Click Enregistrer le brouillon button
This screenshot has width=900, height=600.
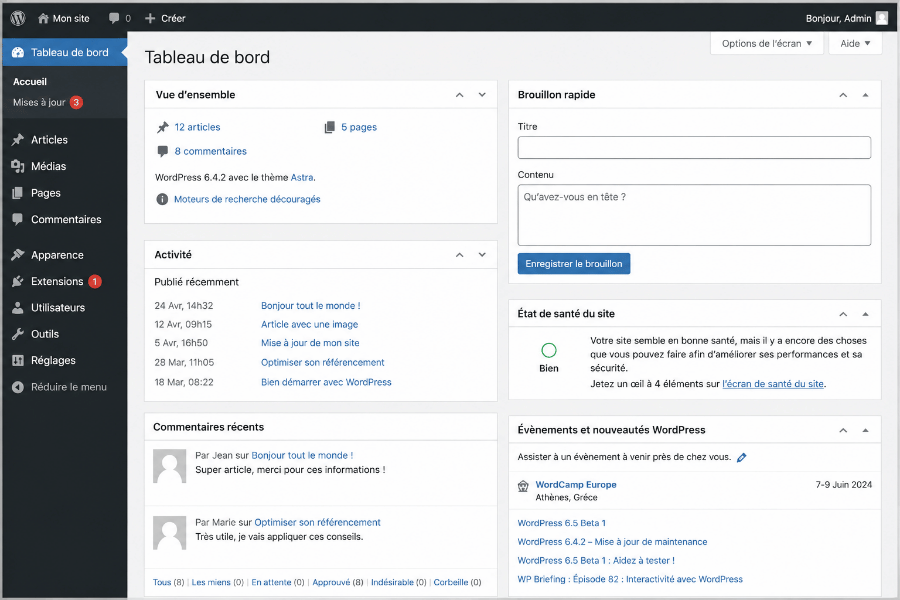pos(573,264)
